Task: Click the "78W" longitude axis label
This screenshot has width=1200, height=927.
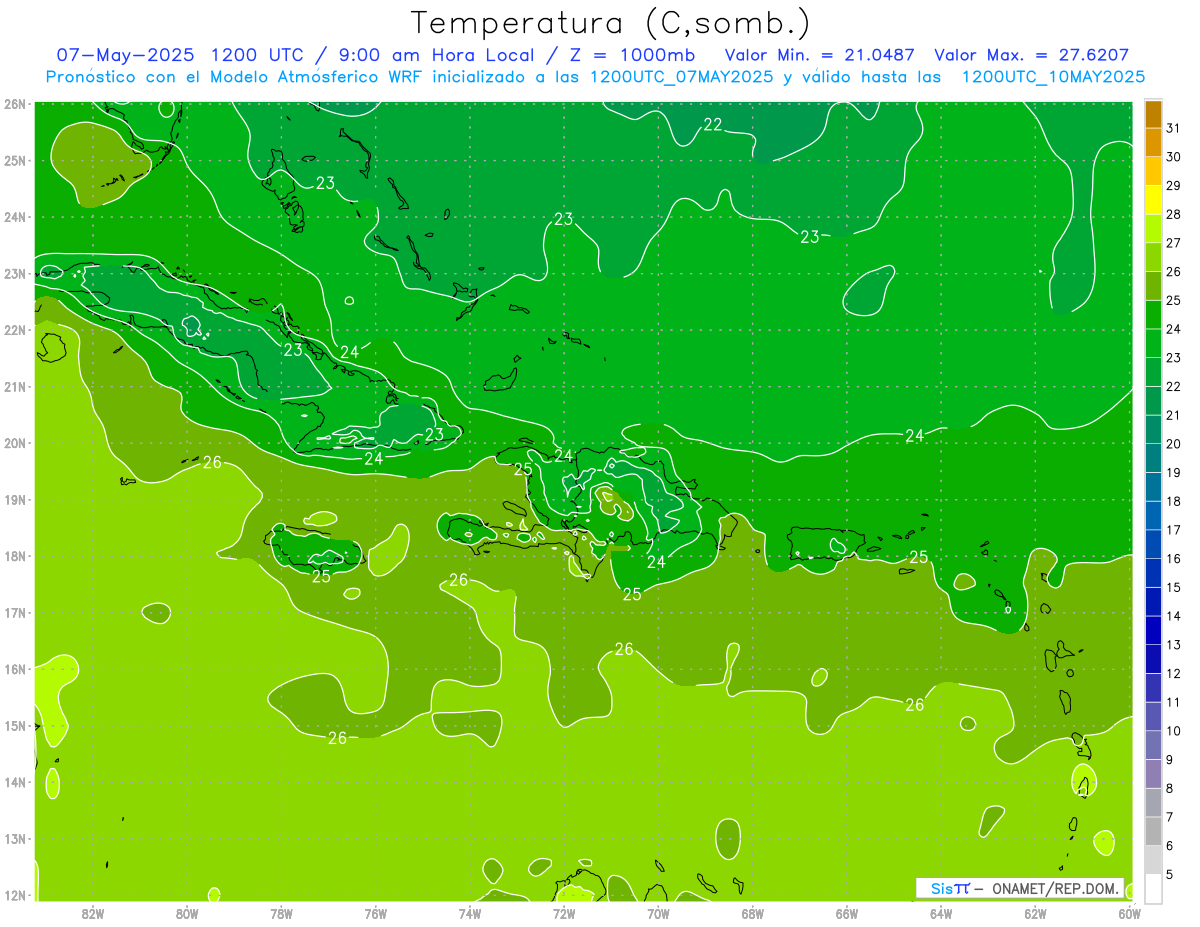Action: [x=281, y=913]
